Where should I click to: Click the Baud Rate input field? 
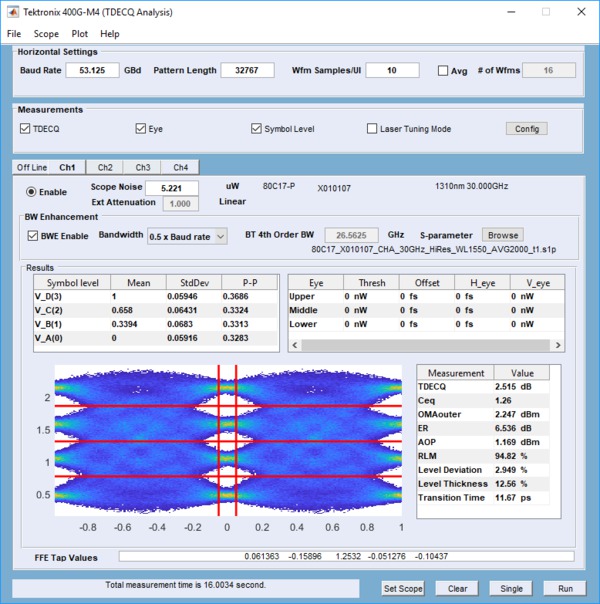[92, 71]
